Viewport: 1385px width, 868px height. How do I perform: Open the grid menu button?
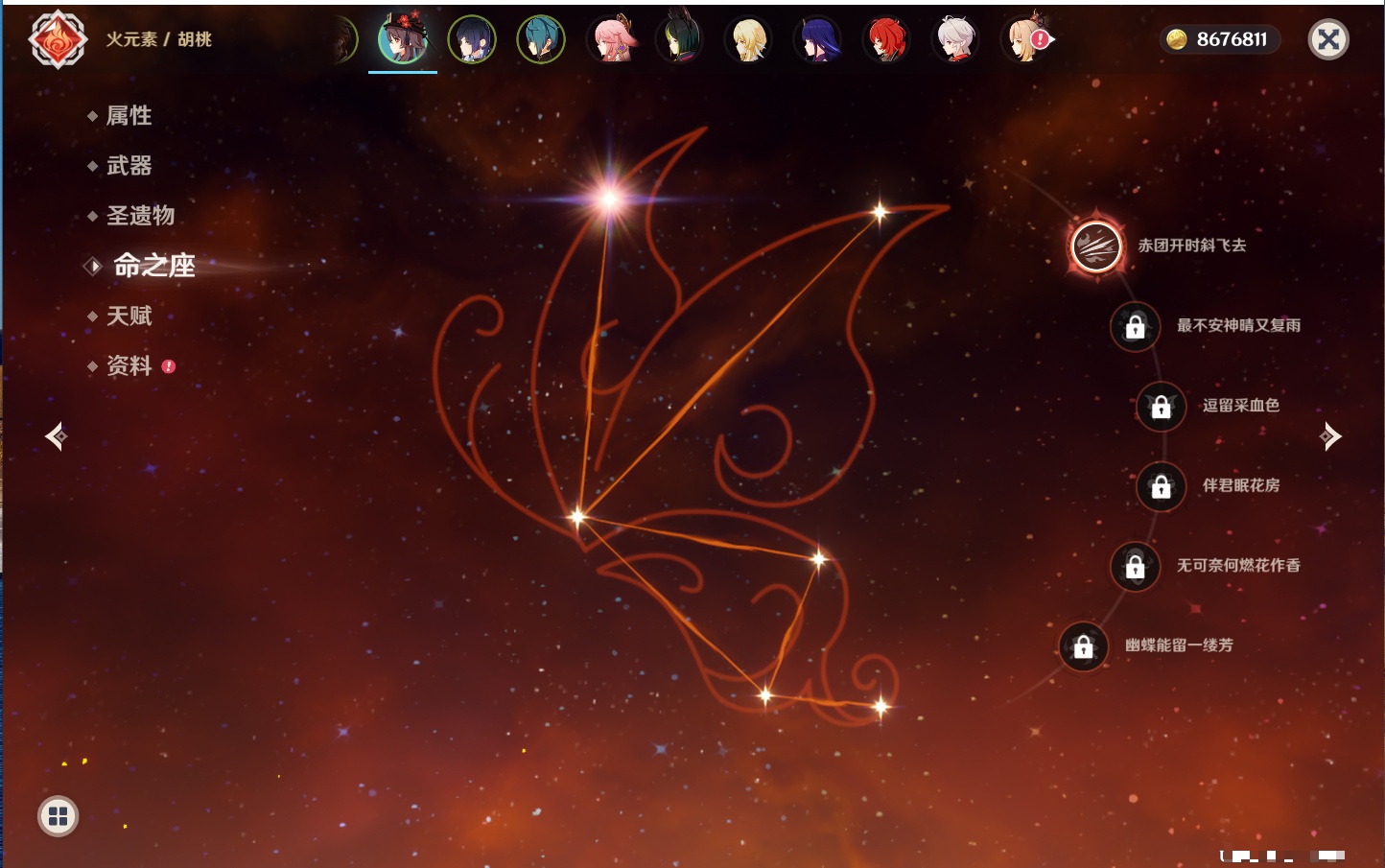pos(59,816)
